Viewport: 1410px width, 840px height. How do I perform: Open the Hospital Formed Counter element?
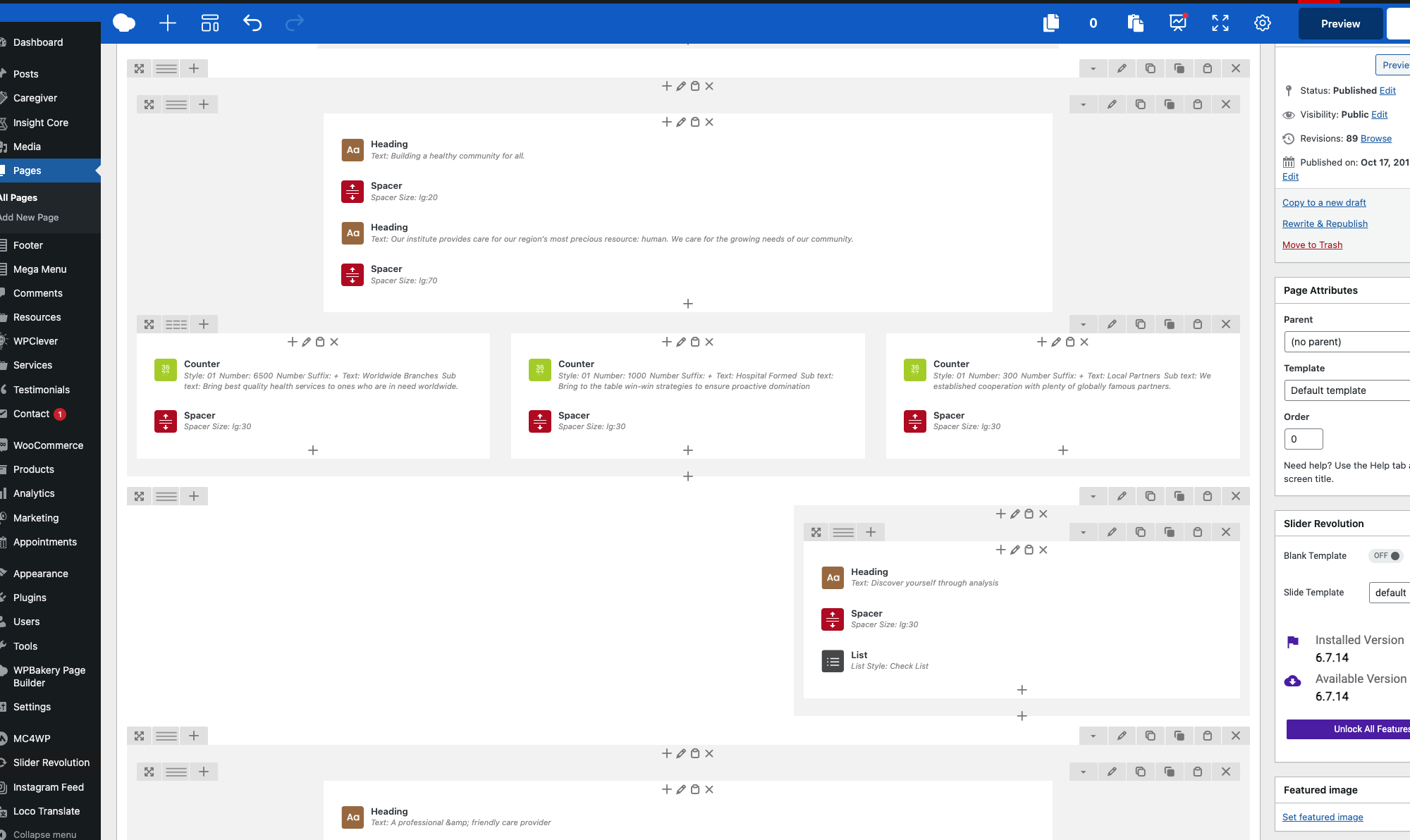point(540,369)
